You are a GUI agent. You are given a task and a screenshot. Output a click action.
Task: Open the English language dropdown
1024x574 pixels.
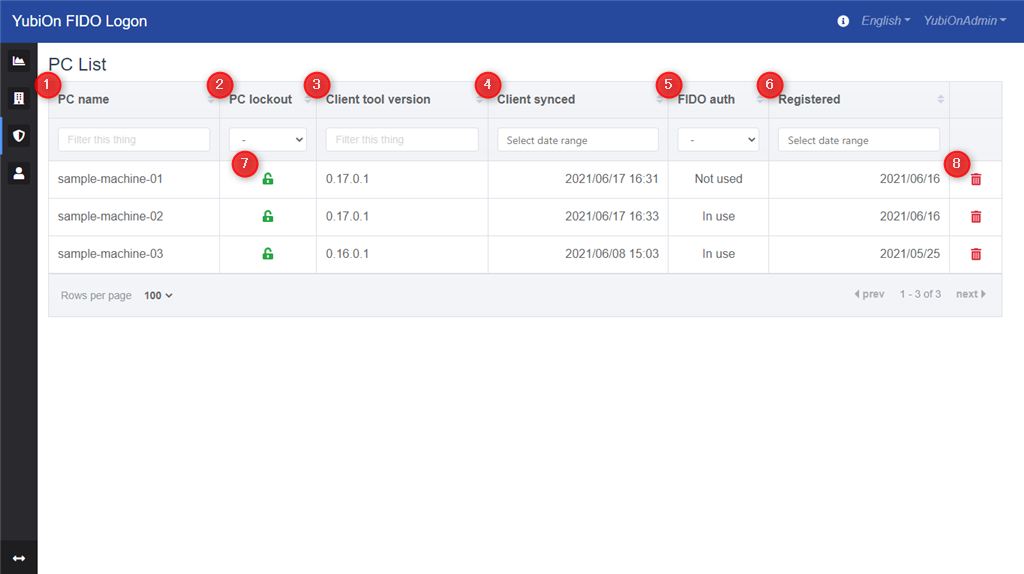pos(886,21)
